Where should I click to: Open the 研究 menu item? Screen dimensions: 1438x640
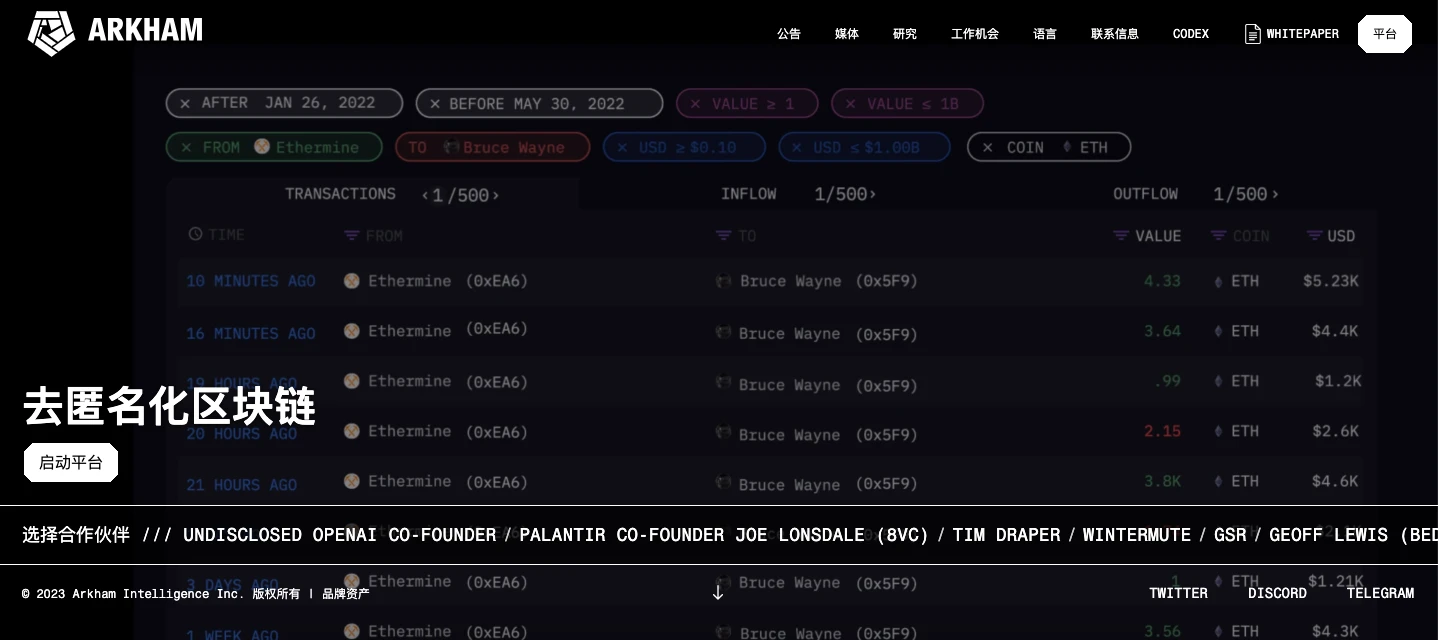tap(904, 34)
